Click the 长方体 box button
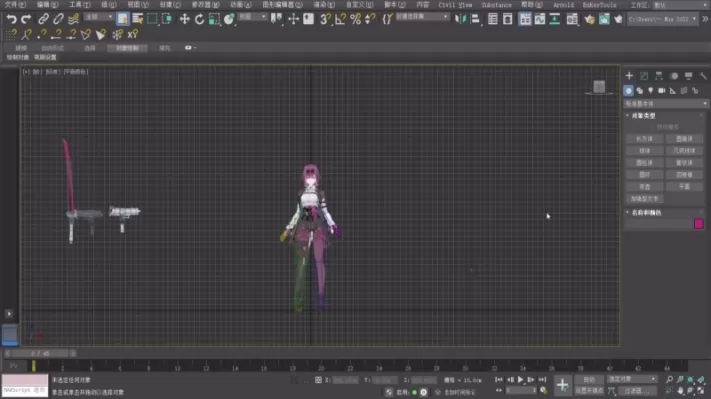Screen dimensions: 711x399 644,139
